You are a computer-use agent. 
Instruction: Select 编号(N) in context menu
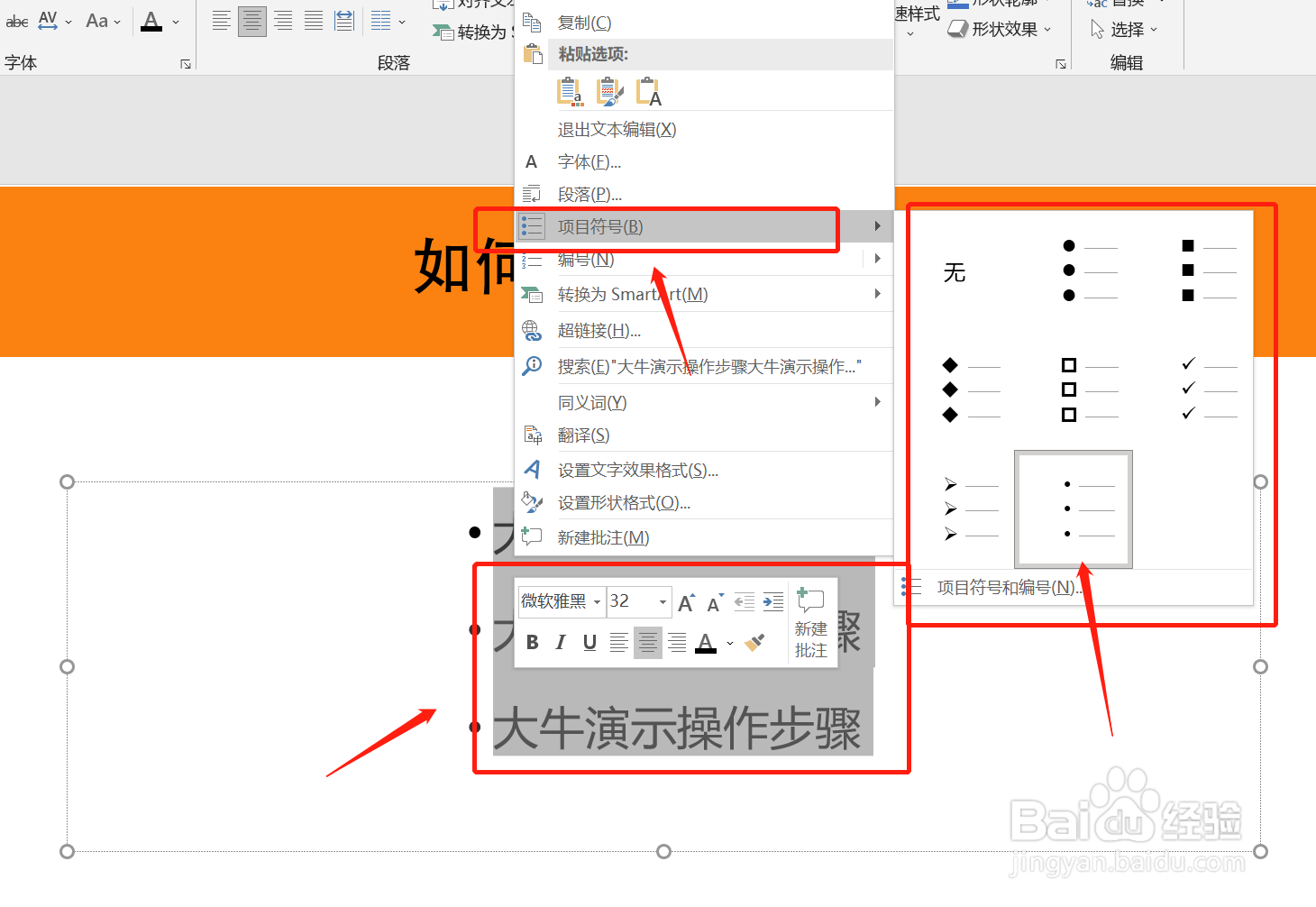704,260
